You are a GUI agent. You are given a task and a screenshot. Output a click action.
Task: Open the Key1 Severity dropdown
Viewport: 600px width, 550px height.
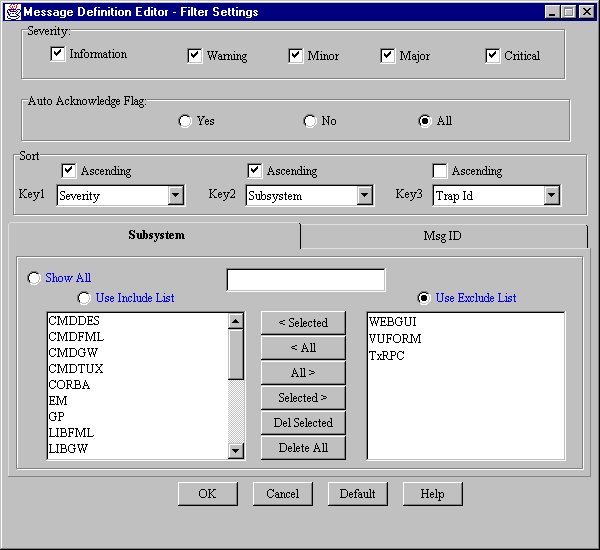point(176,196)
